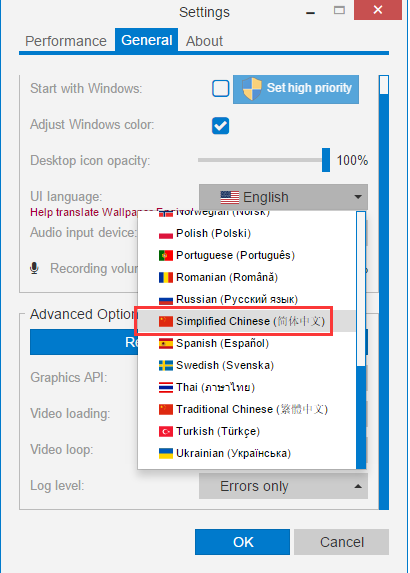The image size is (410, 573).
Task: Click the Swedish flag icon
Action: (166, 365)
